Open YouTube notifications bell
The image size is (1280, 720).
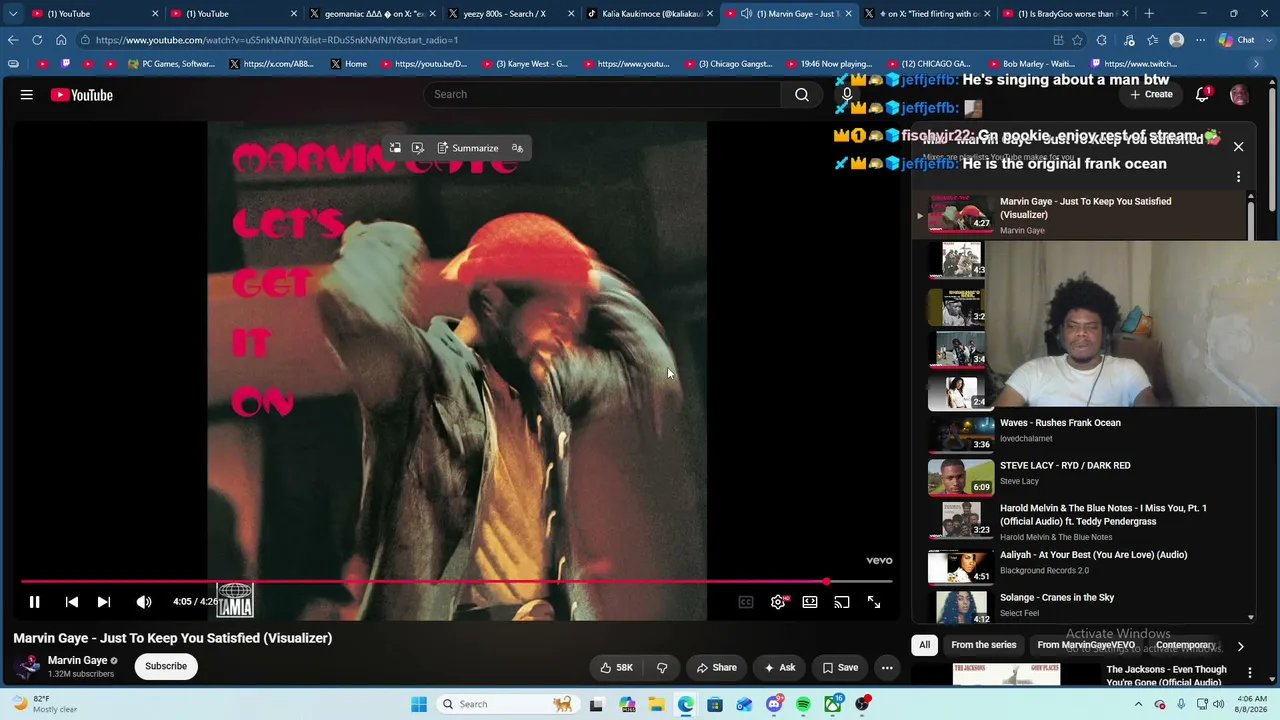(x=1202, y=94)
